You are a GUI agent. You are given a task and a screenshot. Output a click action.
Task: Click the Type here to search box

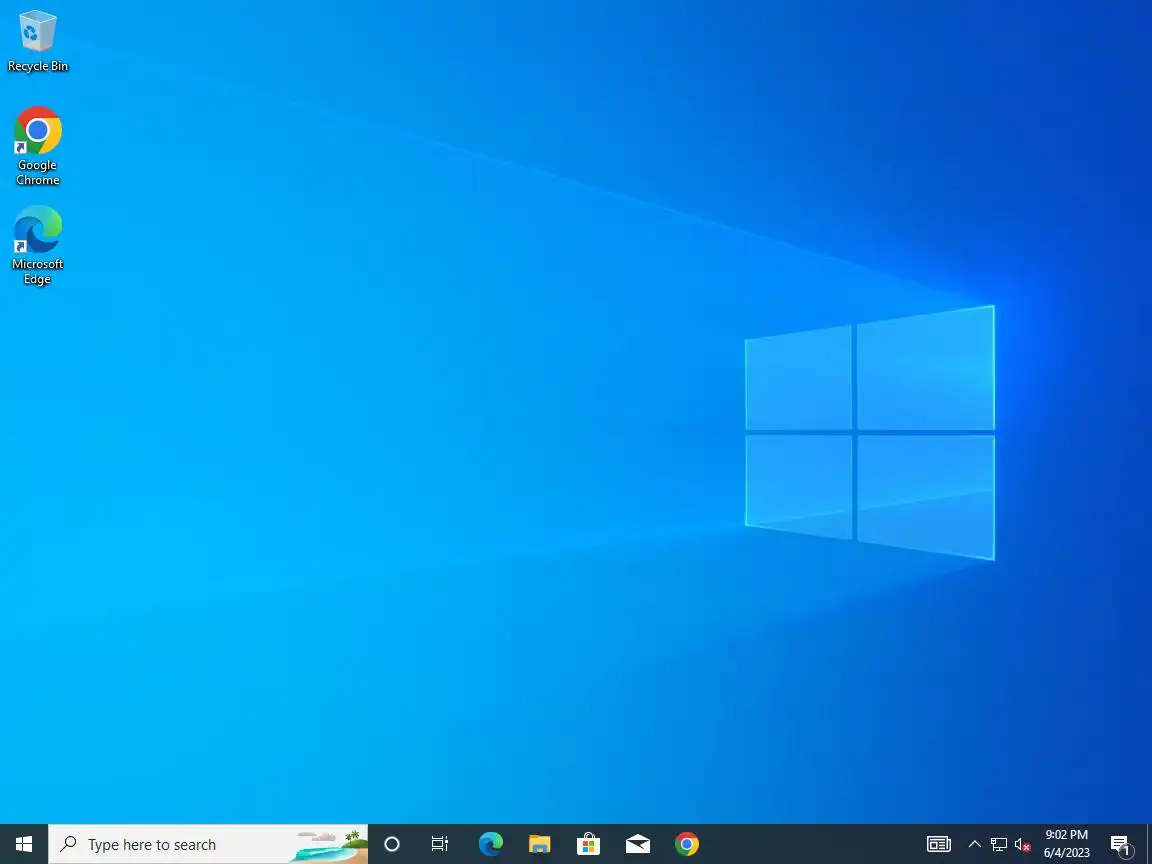pyautogui.click(x=208, y=844)
